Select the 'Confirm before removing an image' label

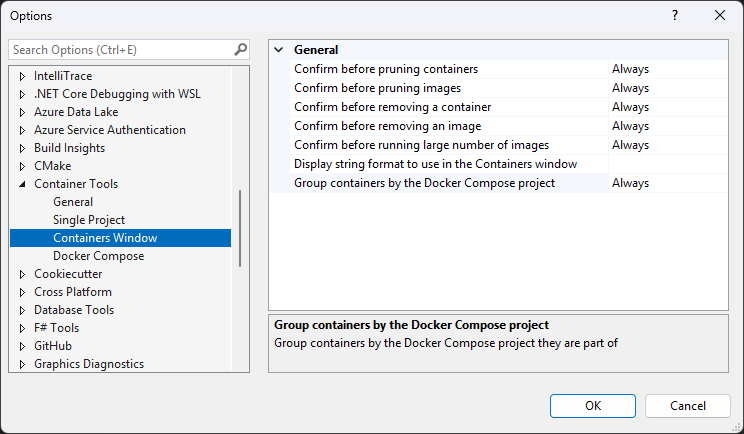pos(387,126)
